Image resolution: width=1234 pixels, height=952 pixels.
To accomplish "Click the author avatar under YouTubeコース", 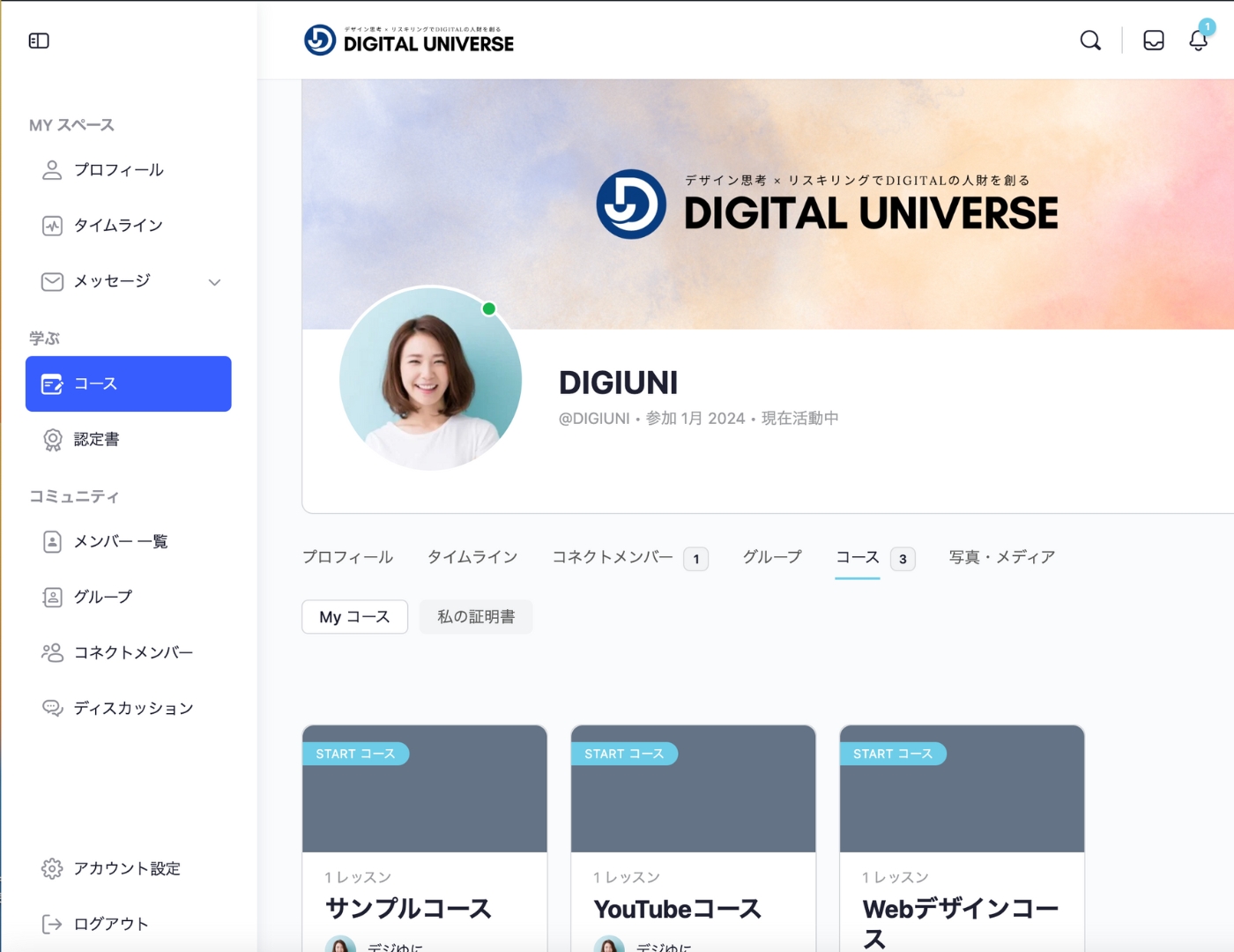I will pos(609,945).
